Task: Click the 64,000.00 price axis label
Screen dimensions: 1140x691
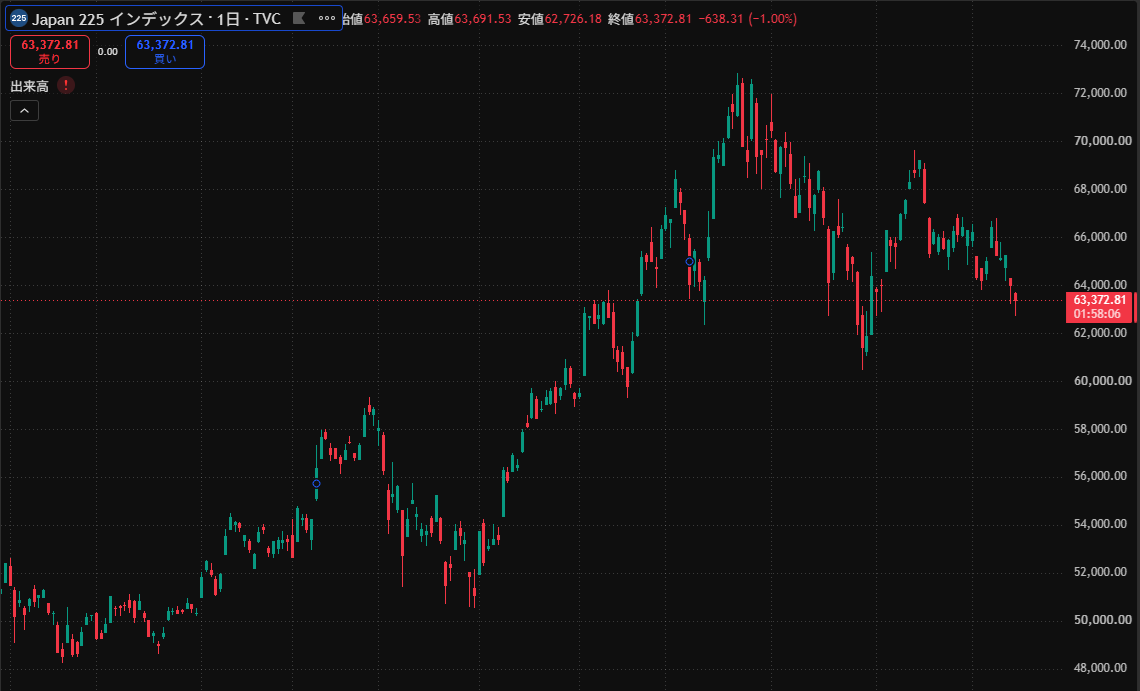Action: tap(1100, 285)
